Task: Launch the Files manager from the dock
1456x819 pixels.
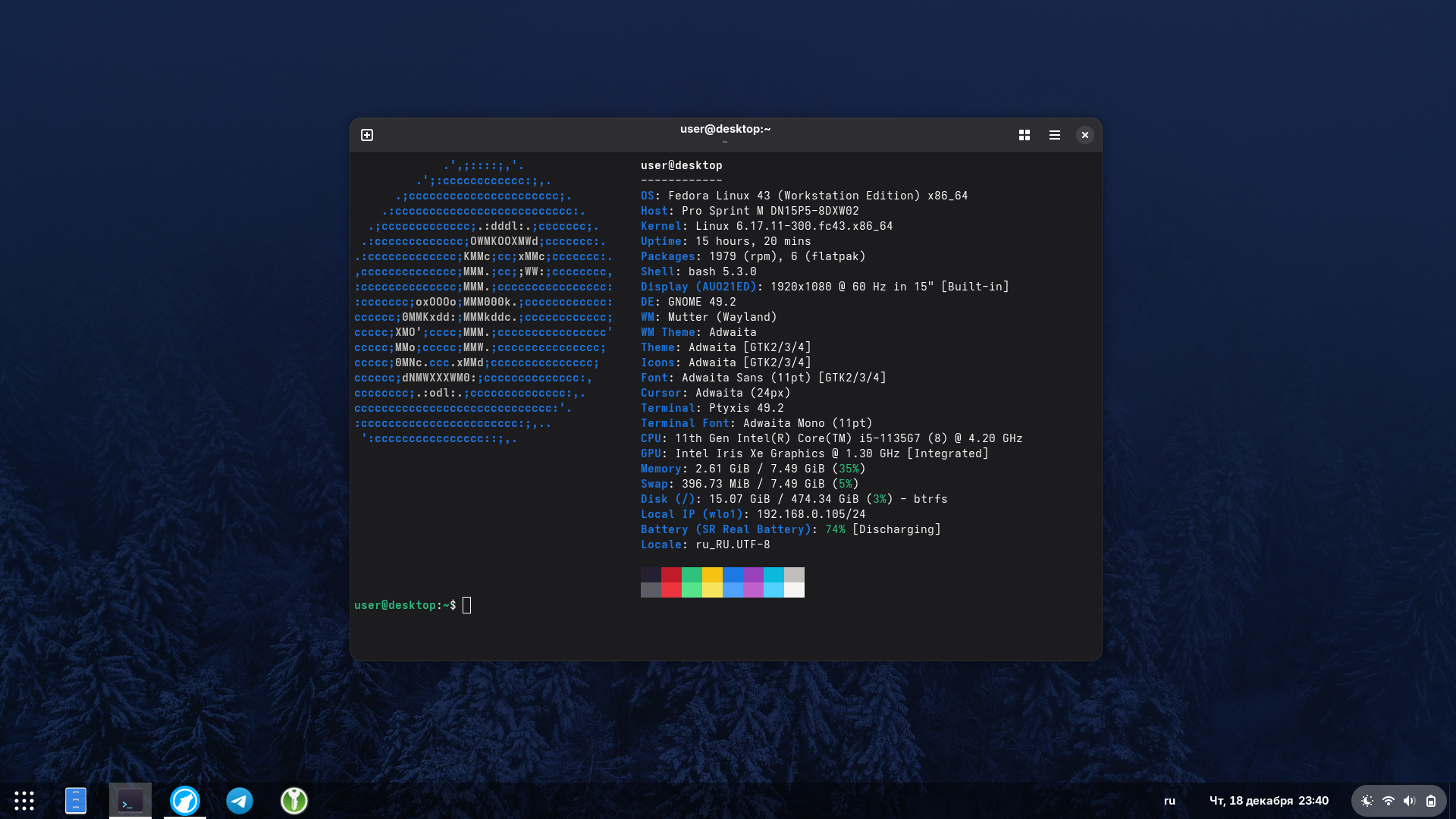Action: (76, 801)
